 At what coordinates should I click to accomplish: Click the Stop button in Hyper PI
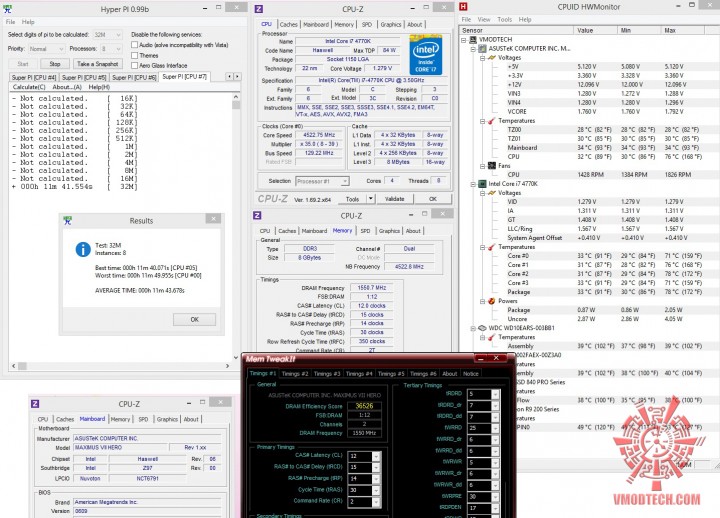coord(55,64)
